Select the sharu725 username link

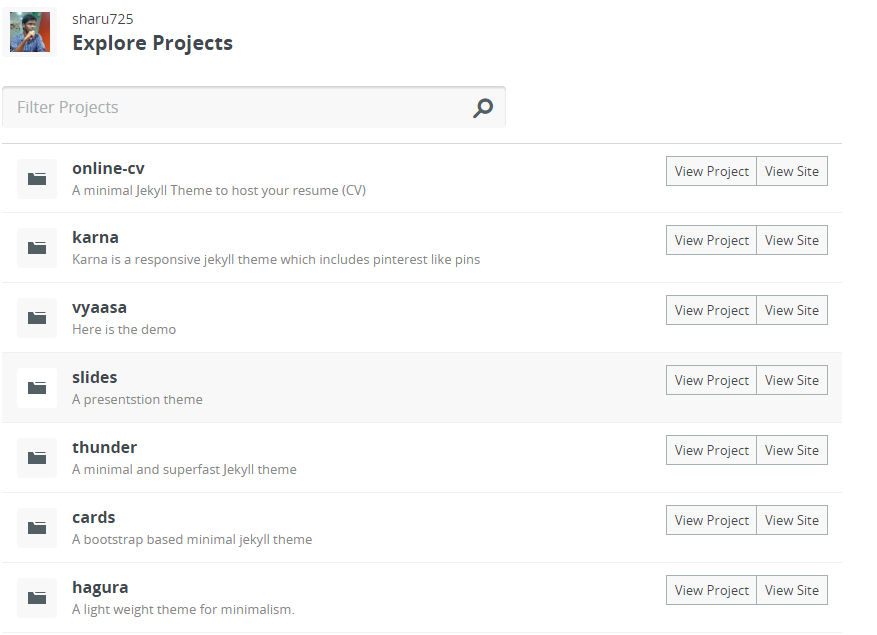(x=103, y=19)
